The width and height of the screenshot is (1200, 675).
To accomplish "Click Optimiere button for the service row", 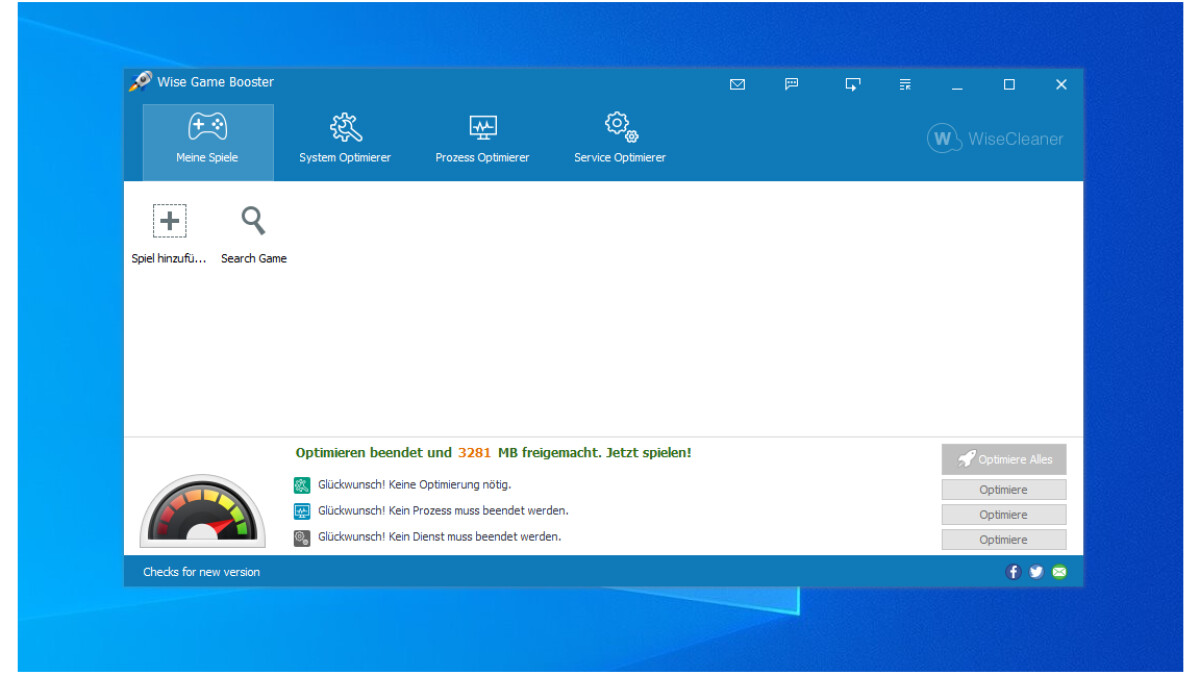I will coord(1003,540).
